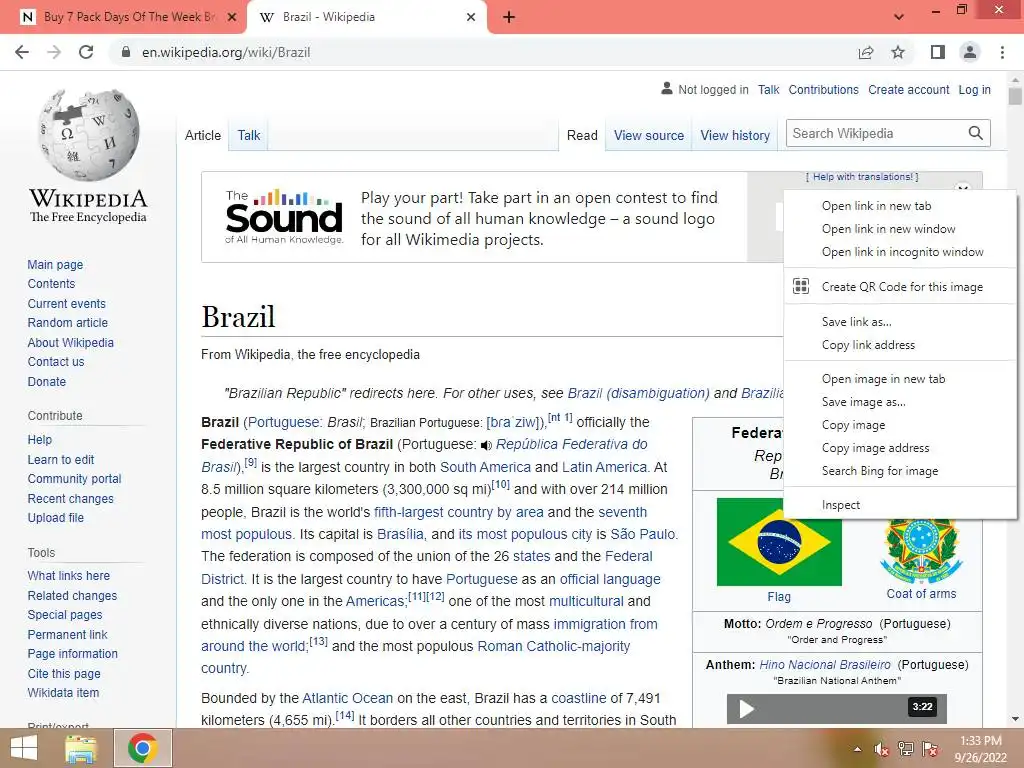The height and width of the screenshot is (768, 1024).
Task: Click the coat of arms image
Action: pos(921,551)
